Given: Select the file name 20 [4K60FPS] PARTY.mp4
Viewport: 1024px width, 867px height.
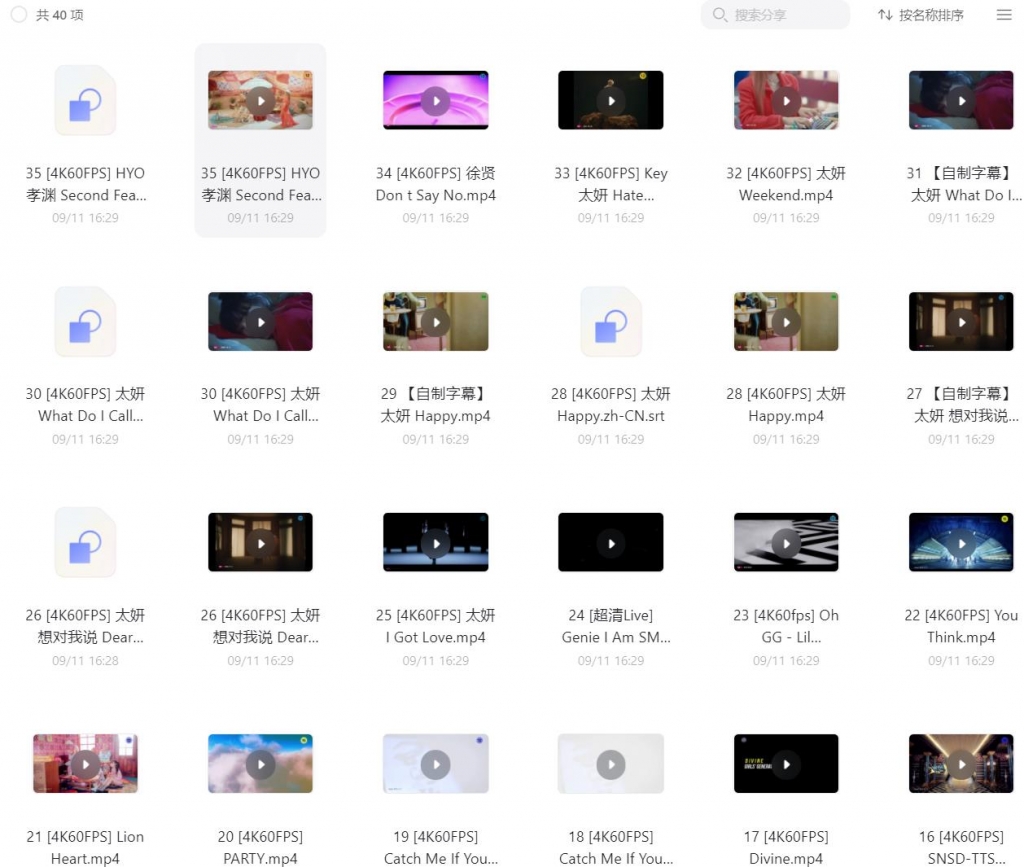Looking at the screenshot, I should (x=261, y=847).
